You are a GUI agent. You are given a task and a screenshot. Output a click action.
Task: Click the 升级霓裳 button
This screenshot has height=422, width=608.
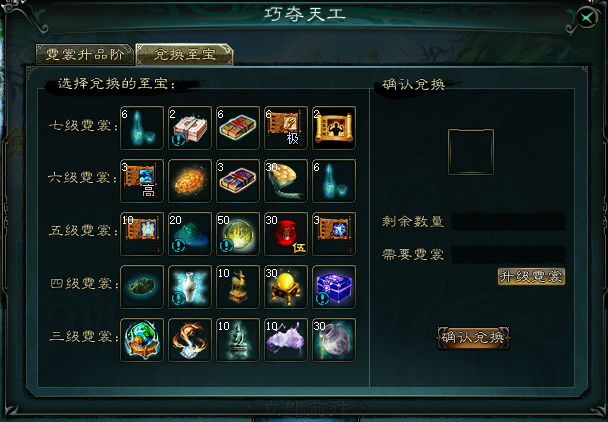(531, 277)
